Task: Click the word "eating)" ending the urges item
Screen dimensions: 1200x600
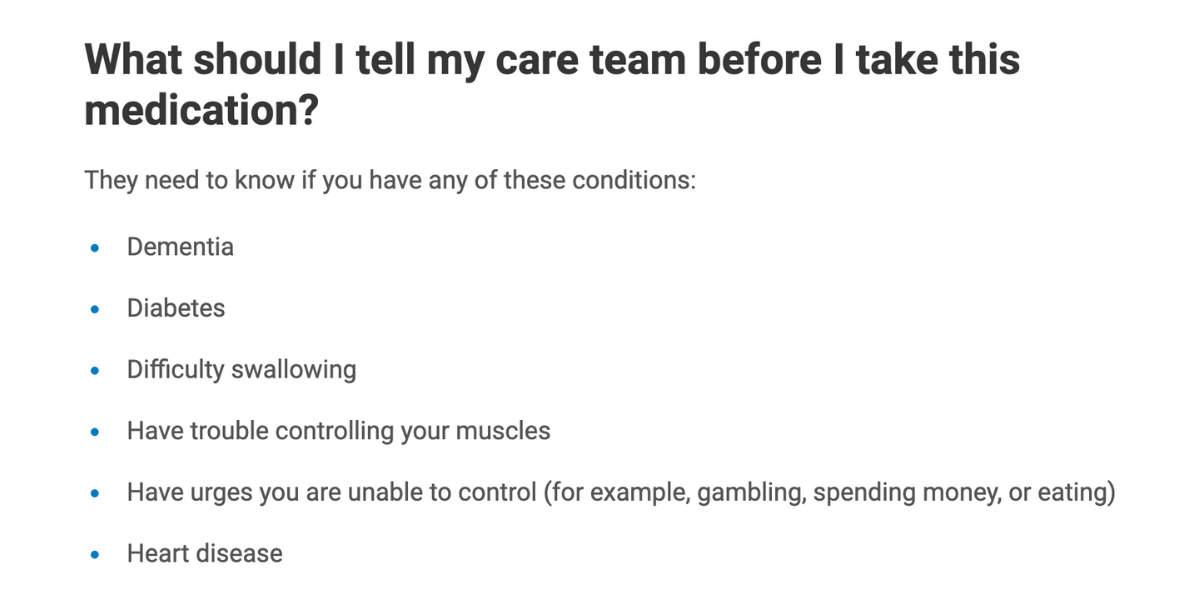Action: click(1079, 493)
